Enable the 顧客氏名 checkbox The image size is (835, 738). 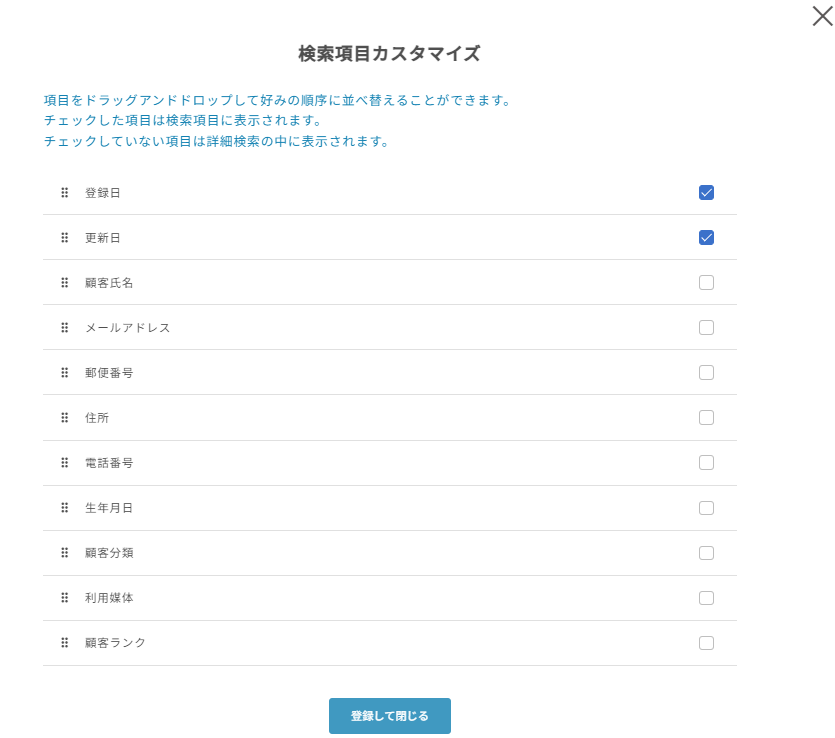pos(706,282)
